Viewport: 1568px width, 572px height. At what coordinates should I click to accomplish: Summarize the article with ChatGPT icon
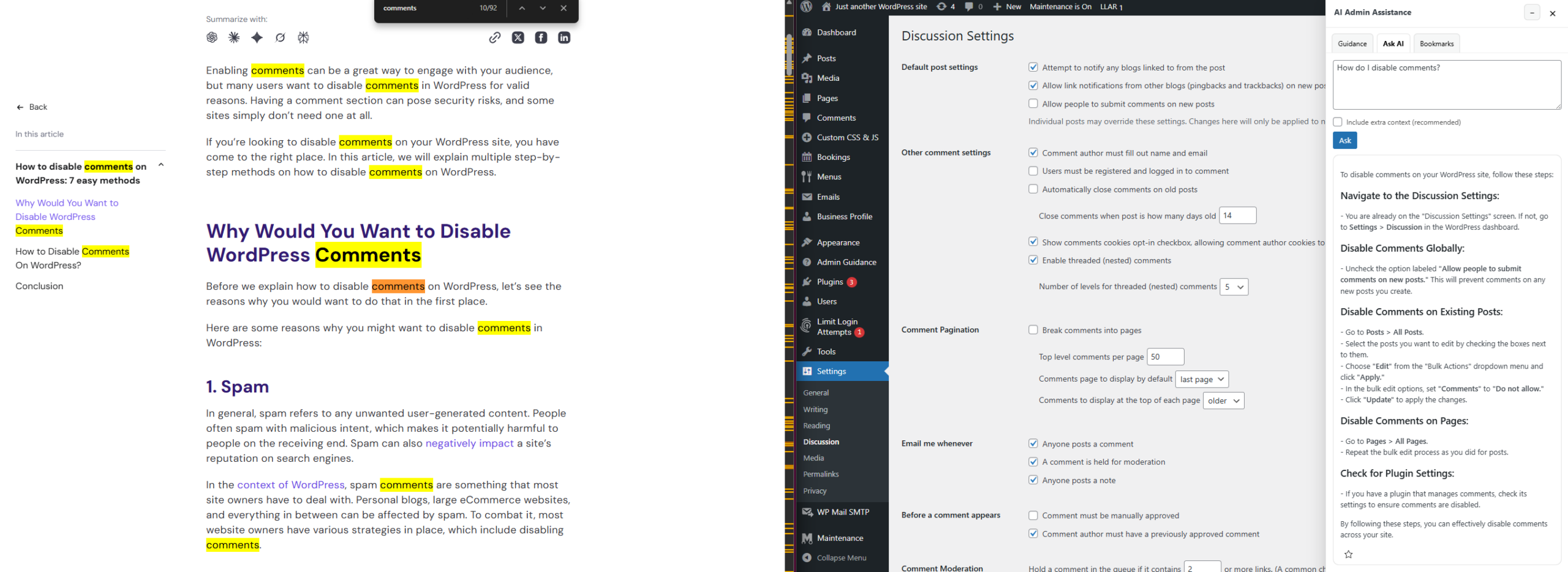(x=212, y=37)
